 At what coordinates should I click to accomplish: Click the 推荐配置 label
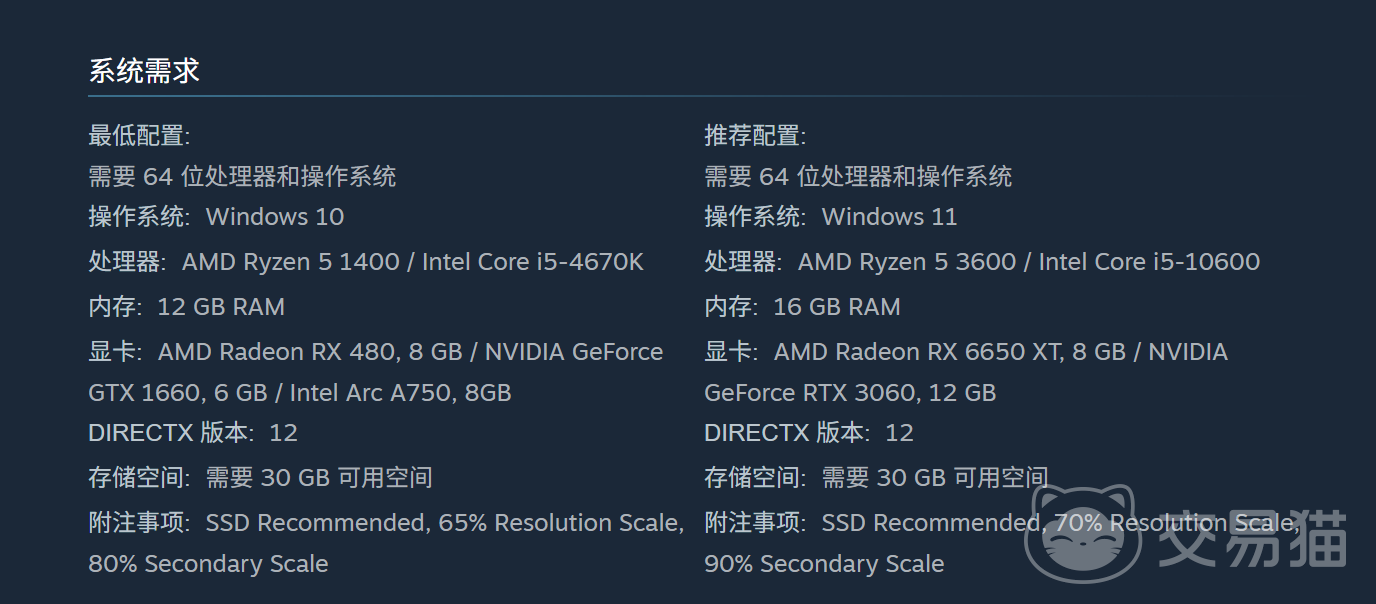(754, 135)
